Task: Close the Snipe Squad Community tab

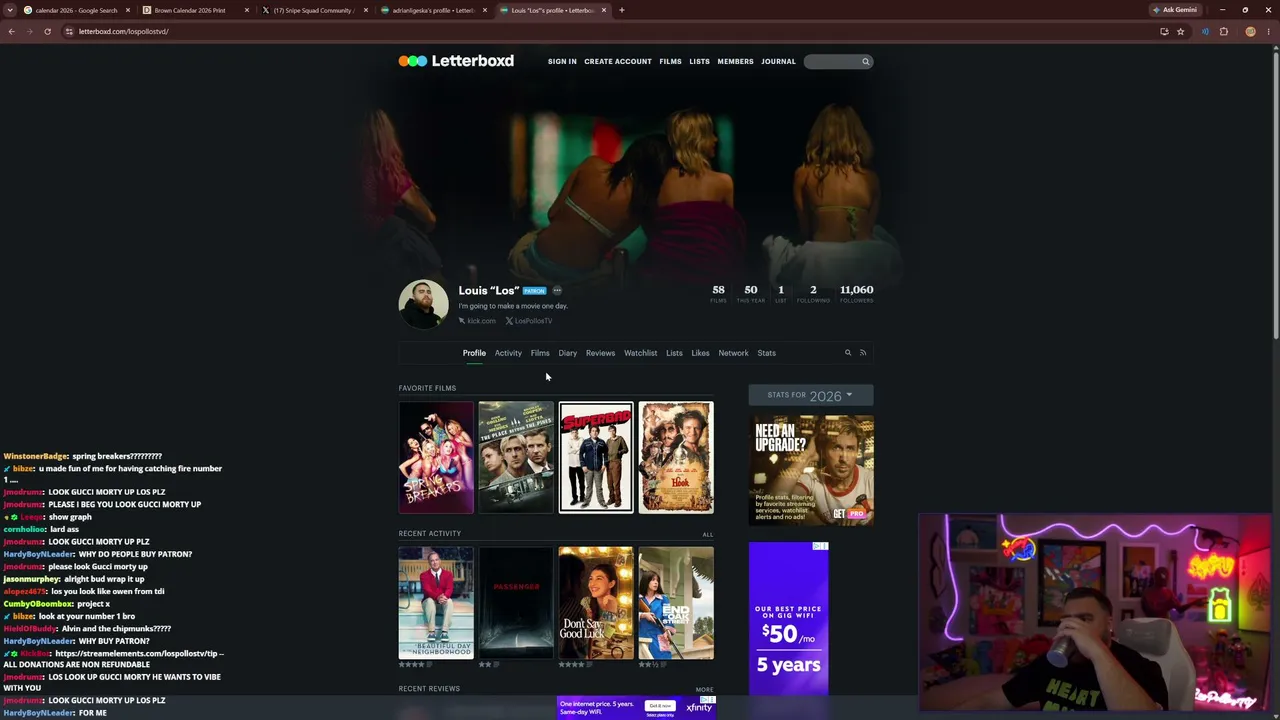Action: click(366, 10)
